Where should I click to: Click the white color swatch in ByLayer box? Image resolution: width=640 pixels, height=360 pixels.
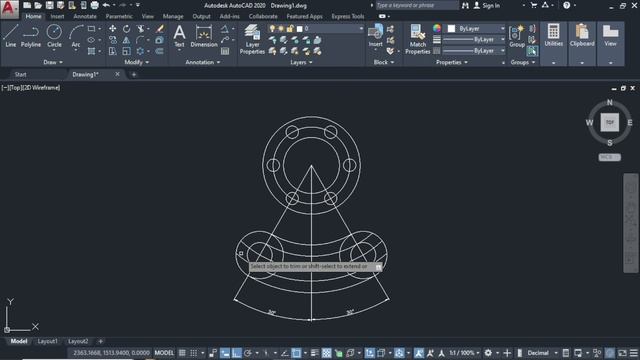point(451,29)
